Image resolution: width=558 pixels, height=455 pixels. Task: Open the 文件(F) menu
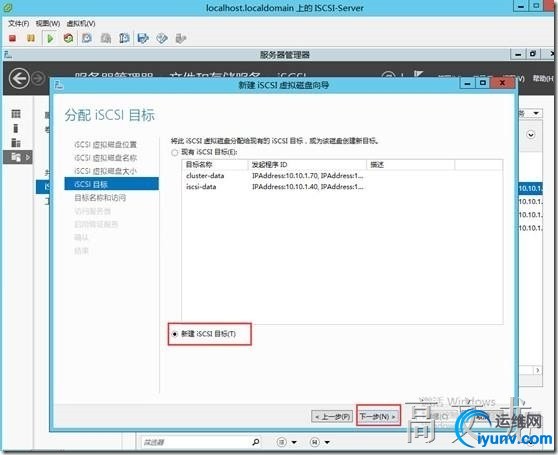tap(19, 23)
